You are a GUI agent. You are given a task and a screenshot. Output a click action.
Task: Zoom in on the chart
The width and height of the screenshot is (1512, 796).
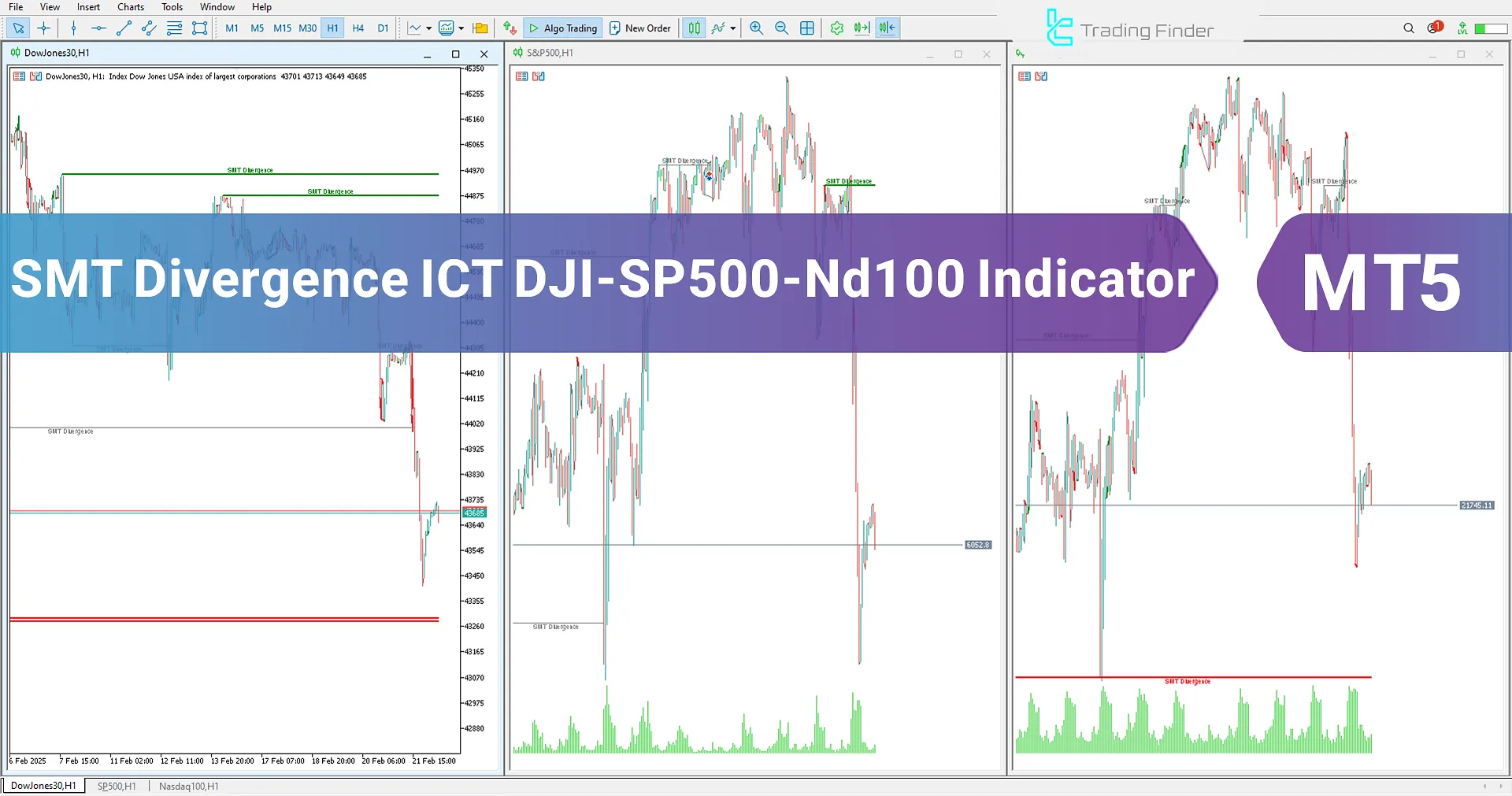pos(756,28)
